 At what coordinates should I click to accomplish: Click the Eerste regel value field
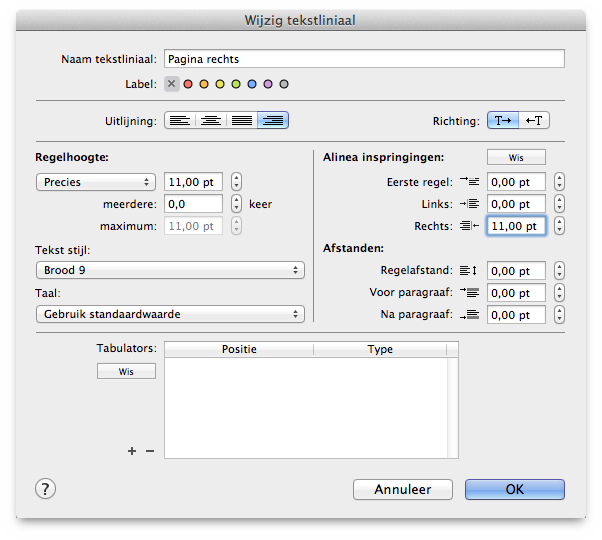[x=516, y=182]
